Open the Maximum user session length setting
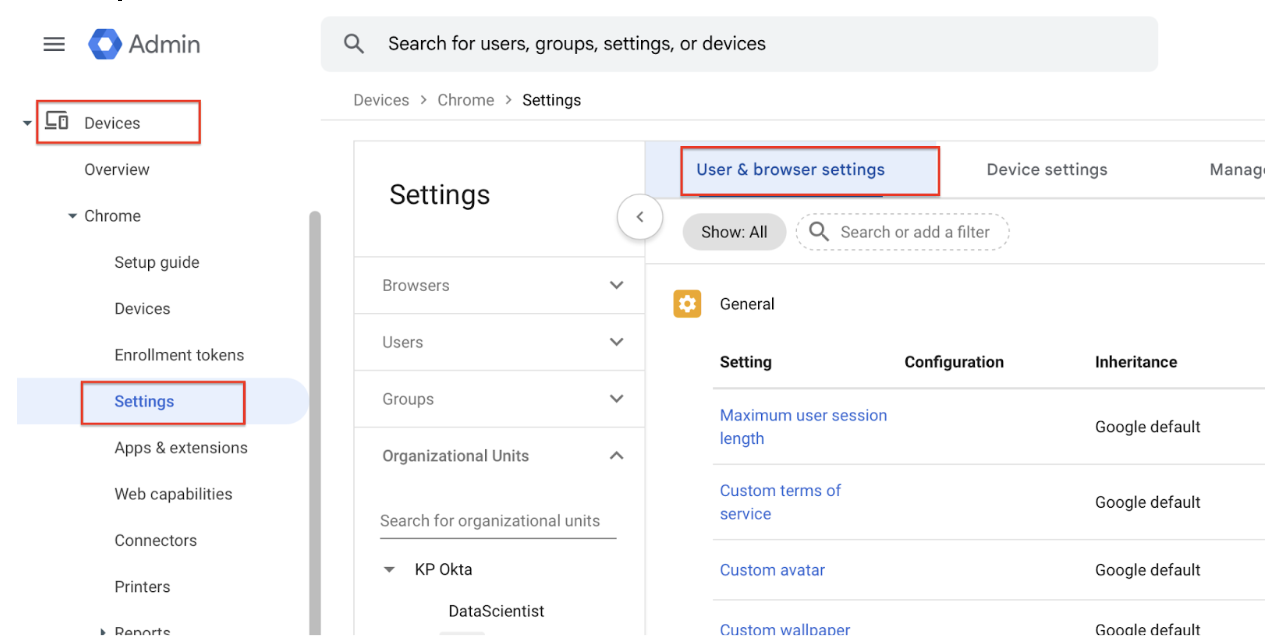 pyautogui.click(x=803, y=427)
